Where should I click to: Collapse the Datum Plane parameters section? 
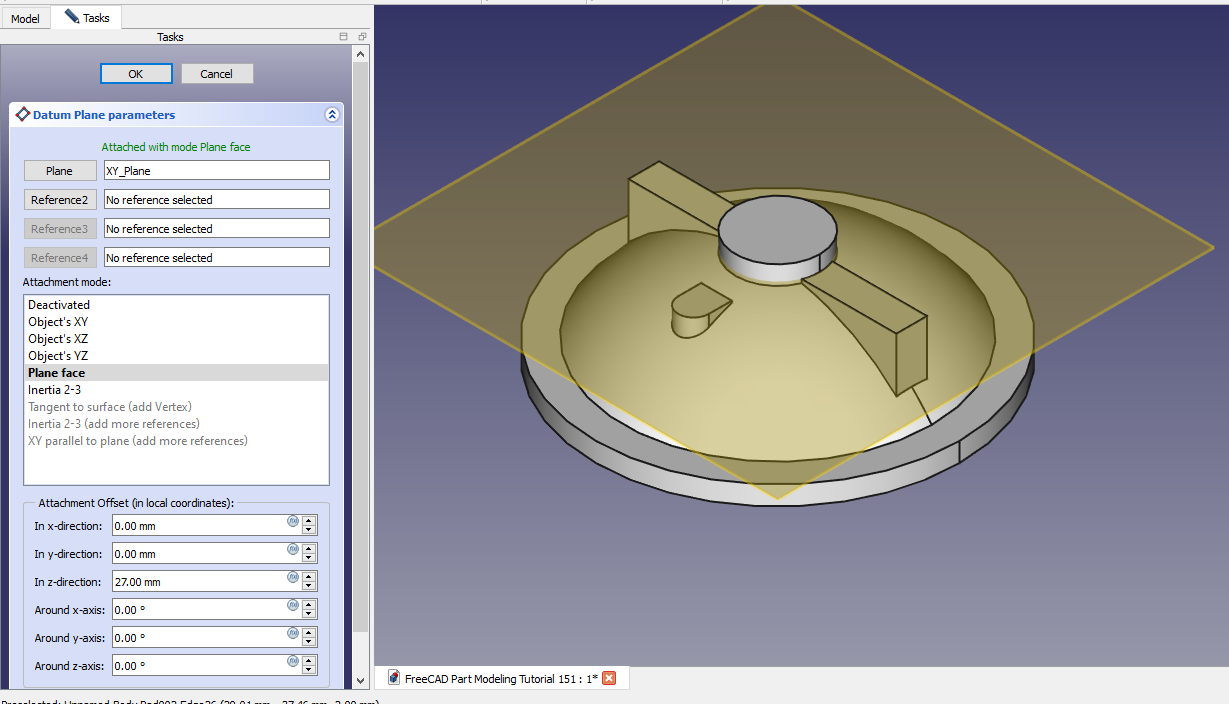[332, 115]
